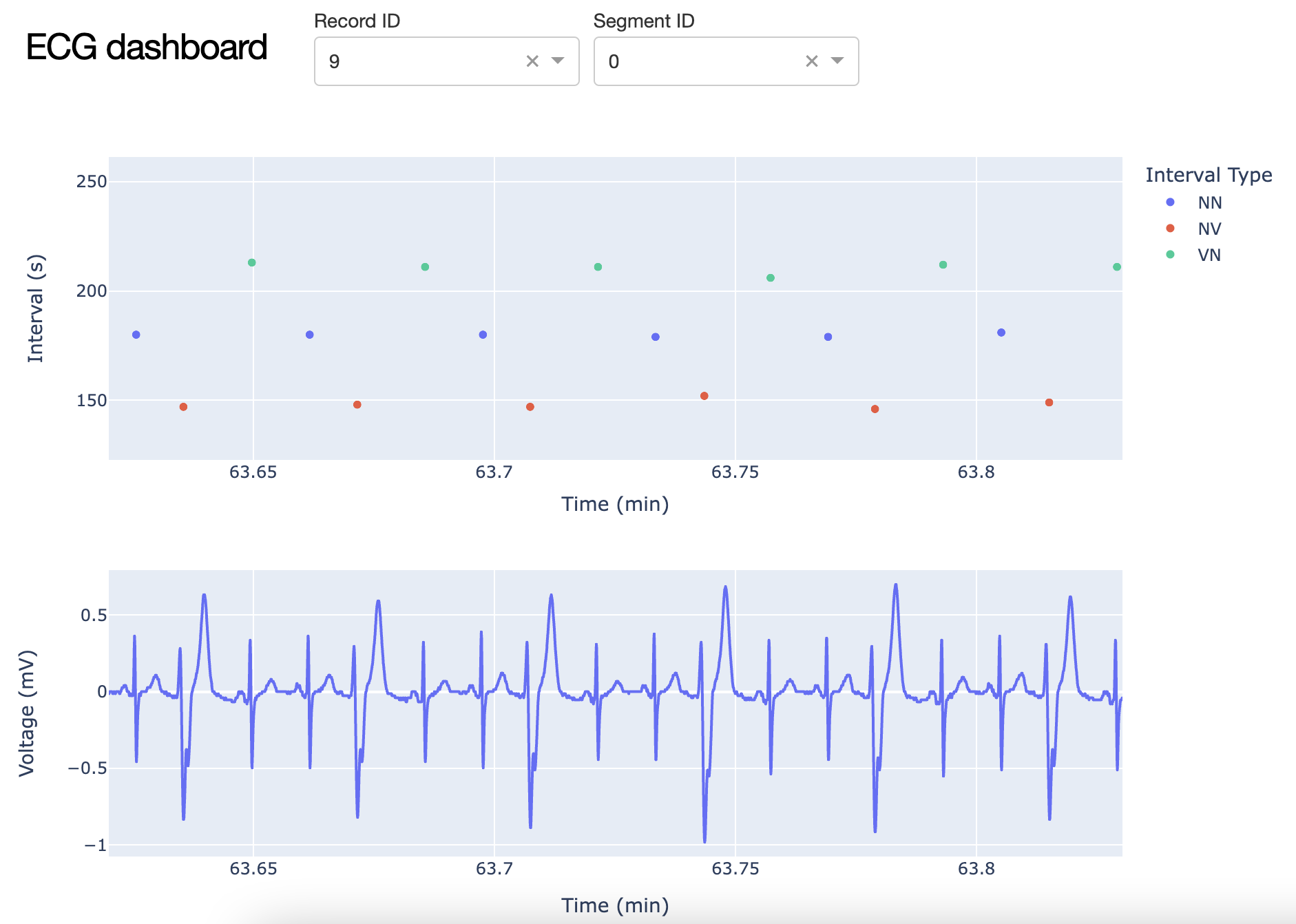The image size is (1296, 924).
Task: Select the NV point just above 150
Action: pyautogui.click(x=704, y=396)
